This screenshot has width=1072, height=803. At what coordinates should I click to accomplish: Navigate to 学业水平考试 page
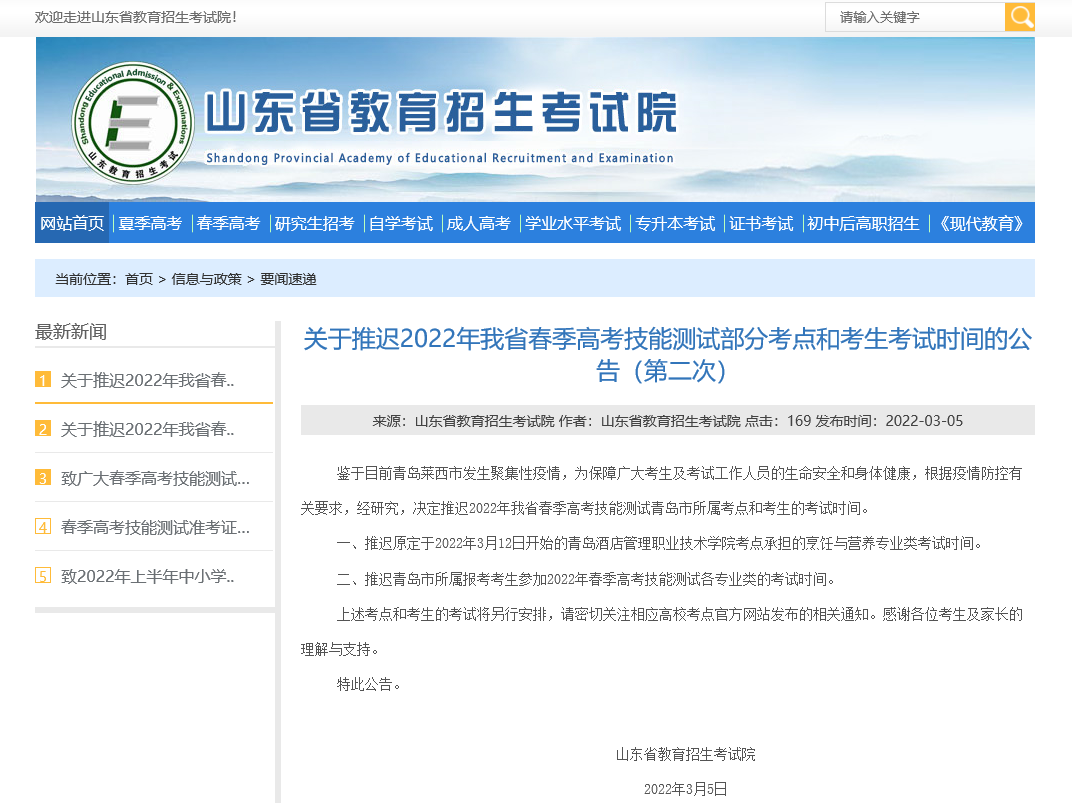click(x=573, y=223)
